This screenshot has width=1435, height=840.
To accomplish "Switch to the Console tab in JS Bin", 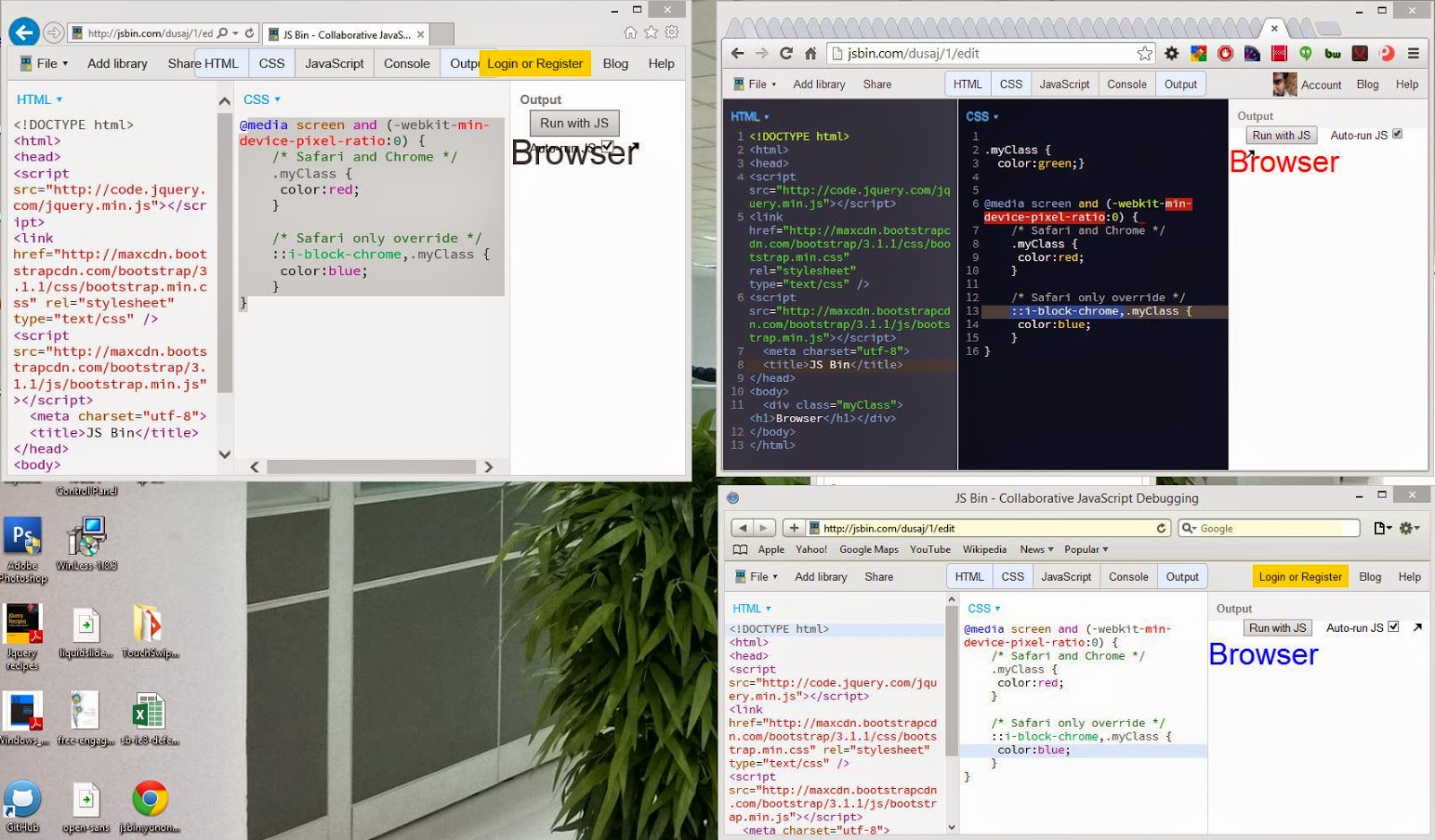I will point(1127,83).
